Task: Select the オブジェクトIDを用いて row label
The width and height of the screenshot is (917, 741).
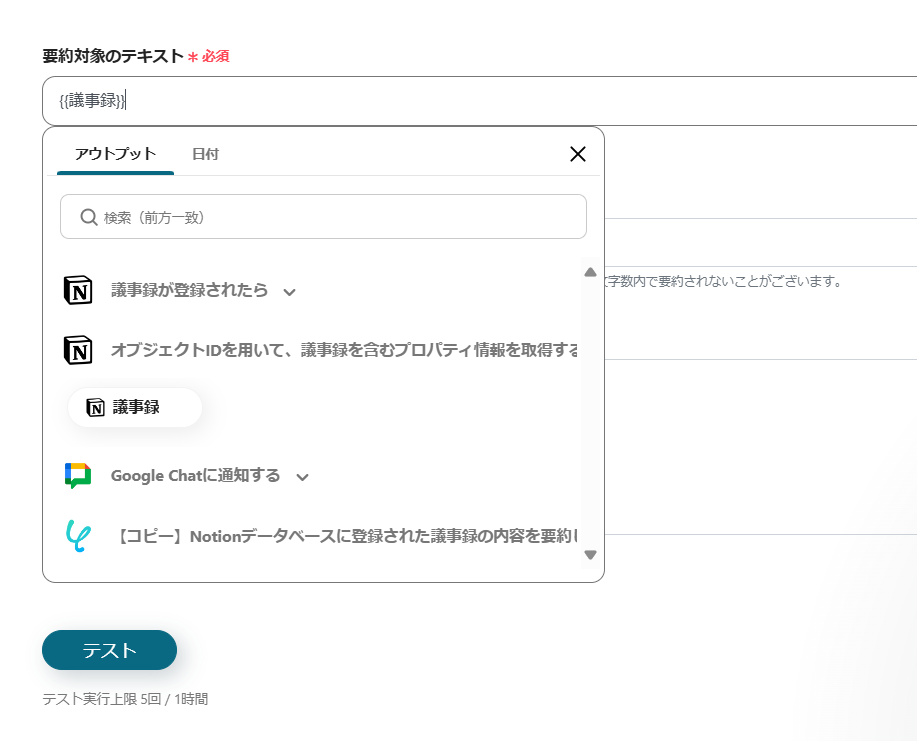Action: [x=344, y=350]
